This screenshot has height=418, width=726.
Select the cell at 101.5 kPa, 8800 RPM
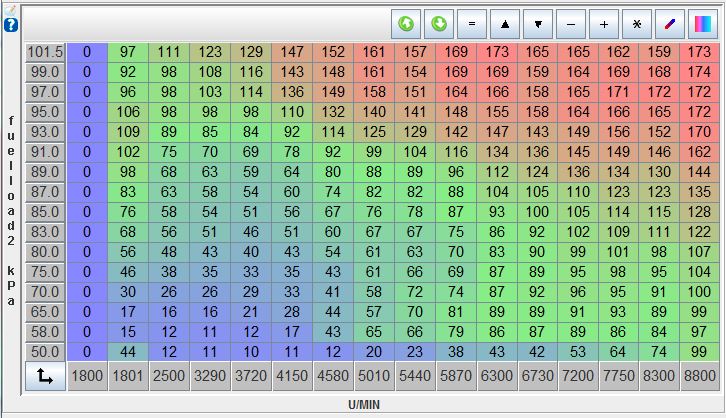(x=699, y=52)
